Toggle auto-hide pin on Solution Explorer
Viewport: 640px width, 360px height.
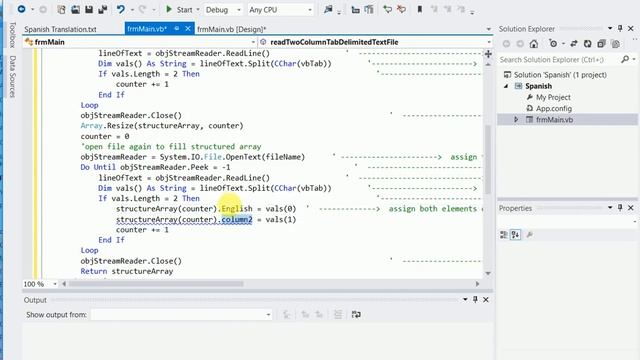pos(620,29)
